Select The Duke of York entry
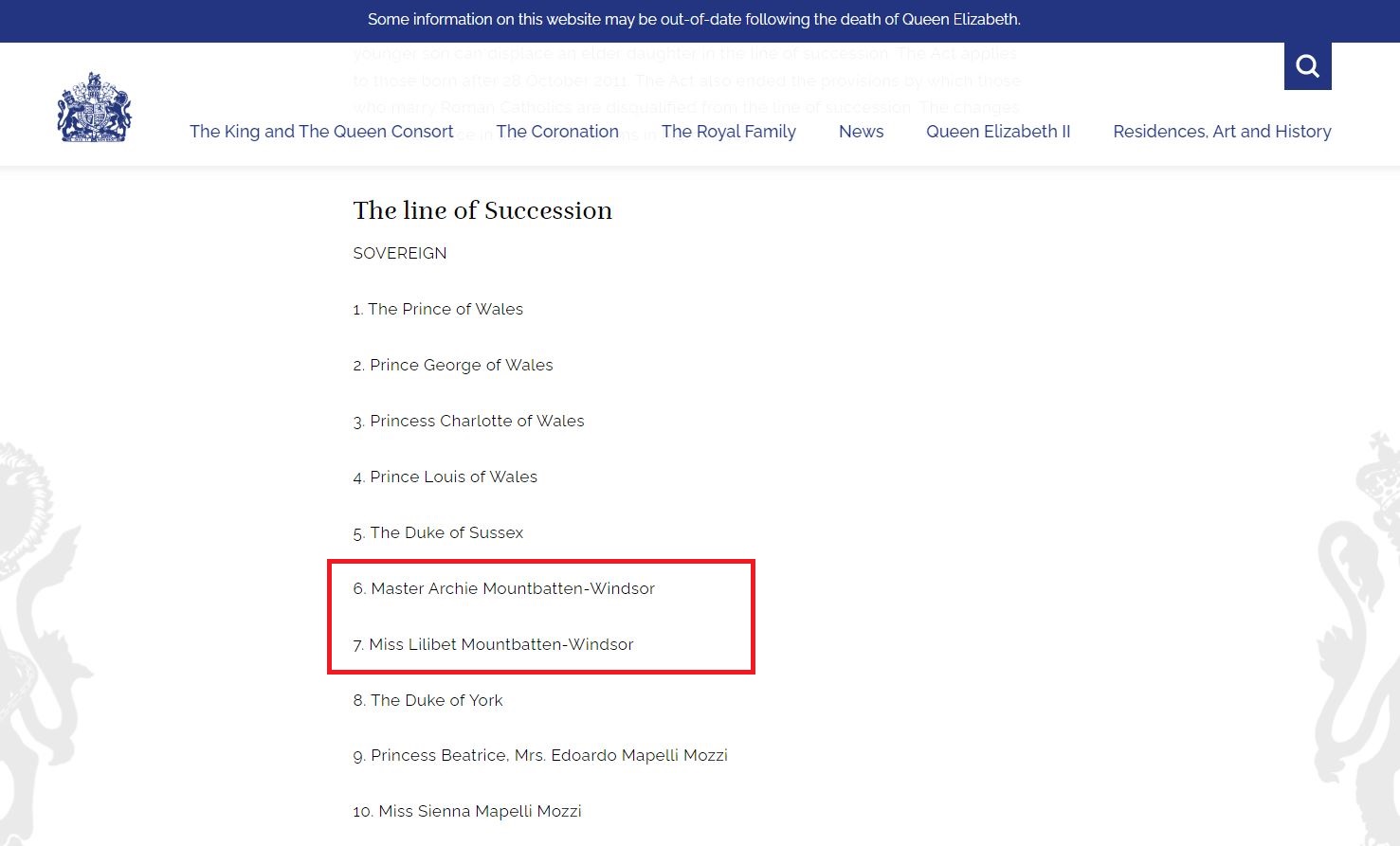 tap(427, 700)
